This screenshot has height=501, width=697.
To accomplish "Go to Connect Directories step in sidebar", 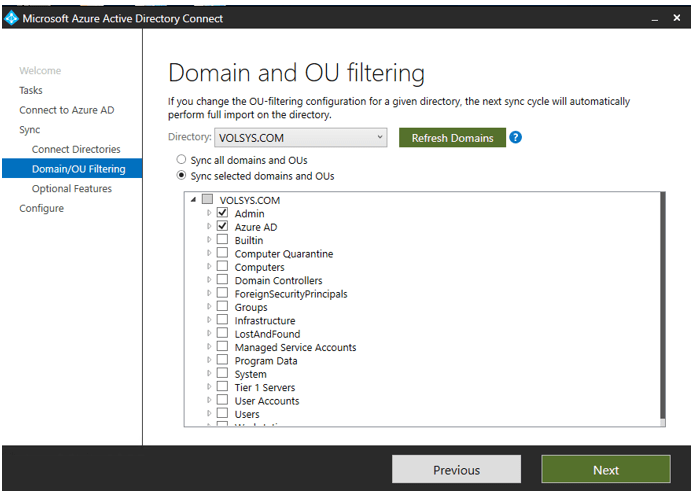I will tap(76, 149).
